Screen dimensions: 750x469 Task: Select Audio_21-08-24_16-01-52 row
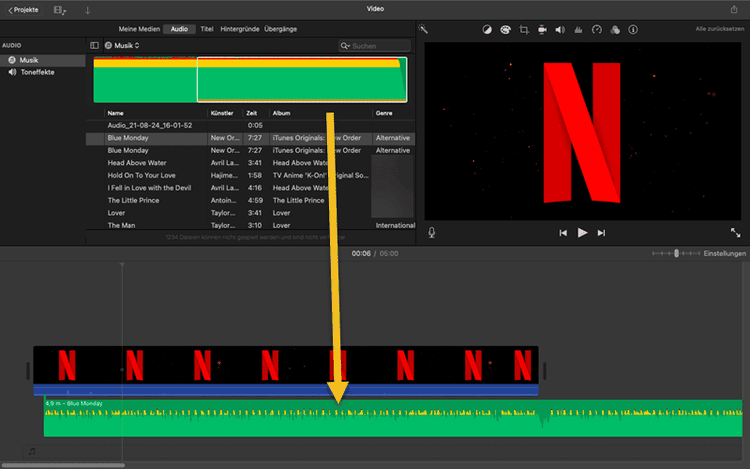click(250, 125)
